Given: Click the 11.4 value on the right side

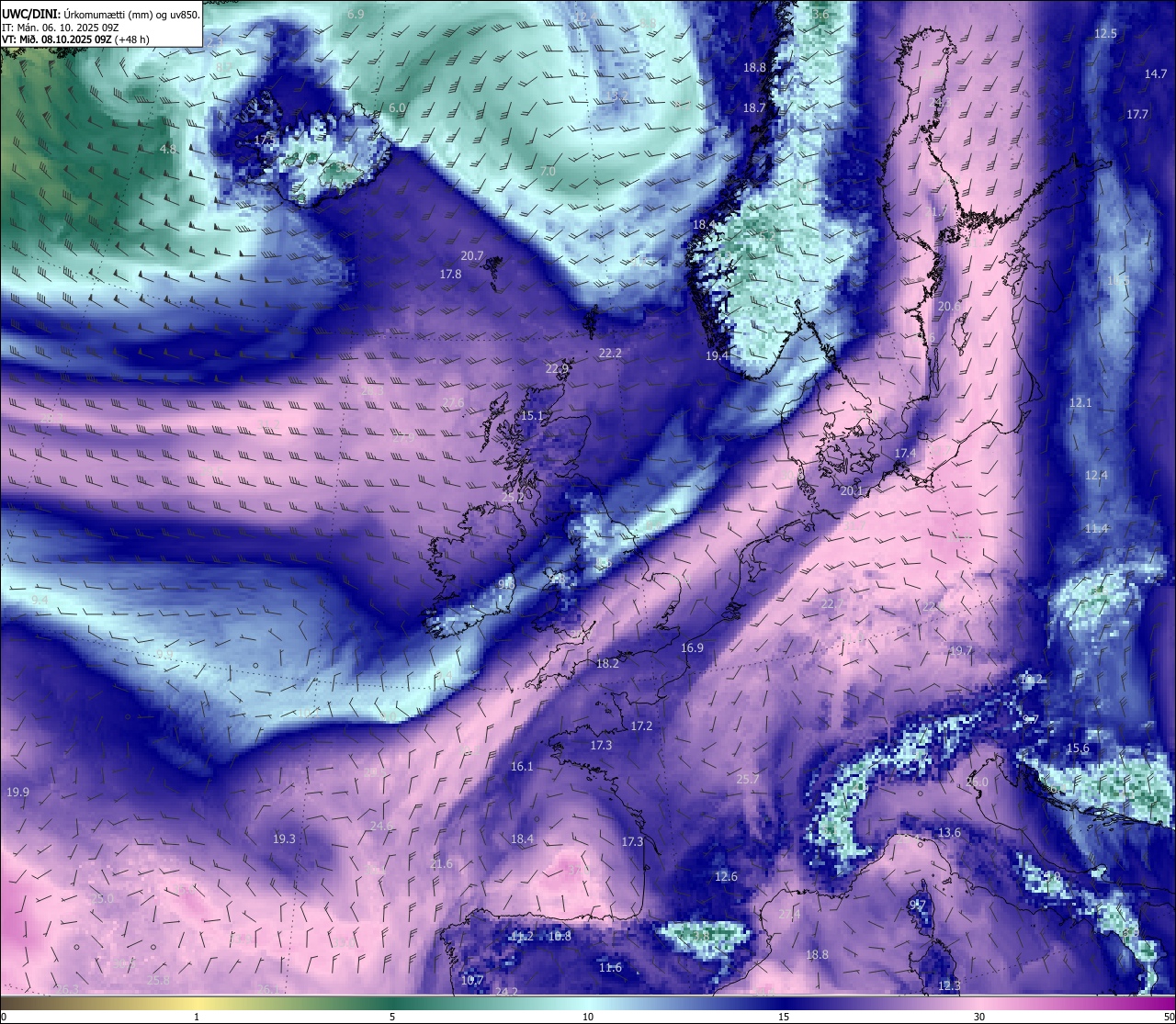Looking at the screenshot, I should coord(1096,528).
